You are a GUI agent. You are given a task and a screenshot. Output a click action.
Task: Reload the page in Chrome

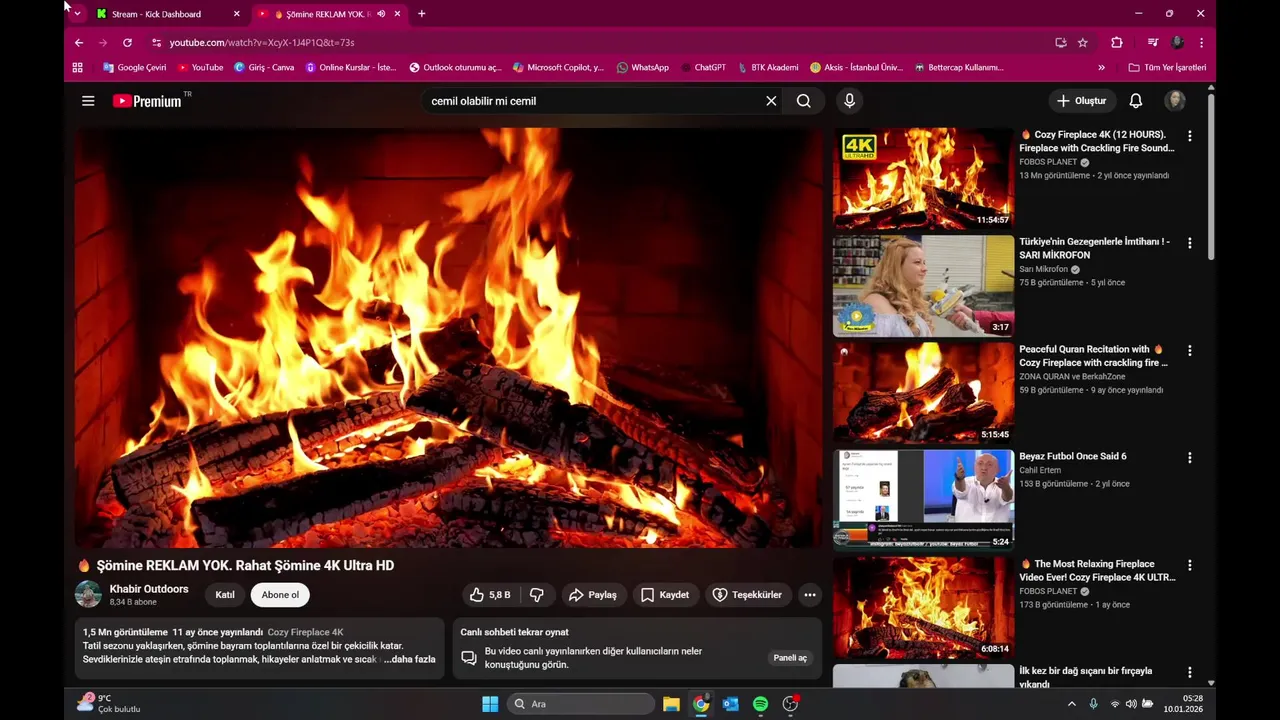(x=127, y=43)
